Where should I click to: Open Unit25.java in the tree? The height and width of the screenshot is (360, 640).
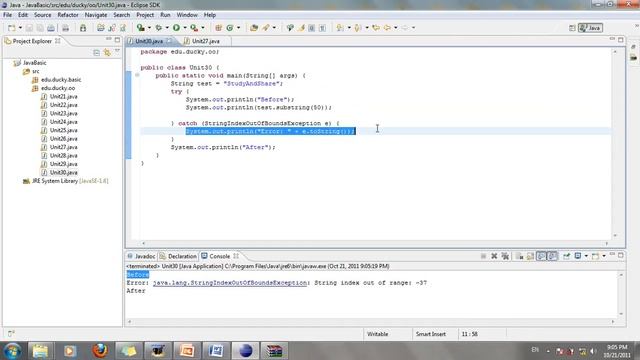point(63,130)
